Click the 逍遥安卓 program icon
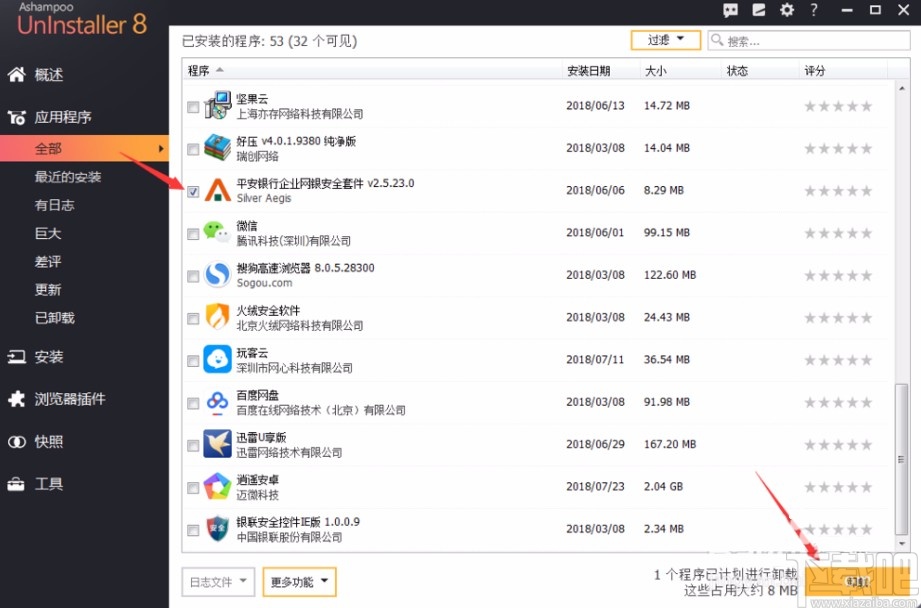 pos(217,486)
